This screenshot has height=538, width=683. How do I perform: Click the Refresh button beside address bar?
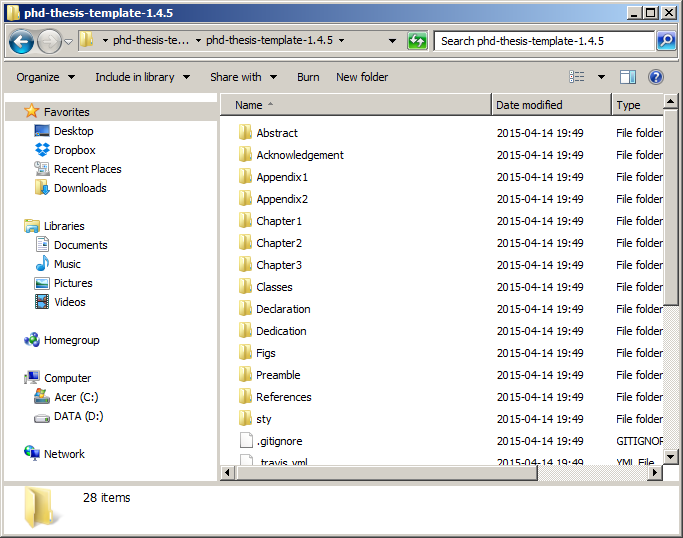click(x=418, y=41)
